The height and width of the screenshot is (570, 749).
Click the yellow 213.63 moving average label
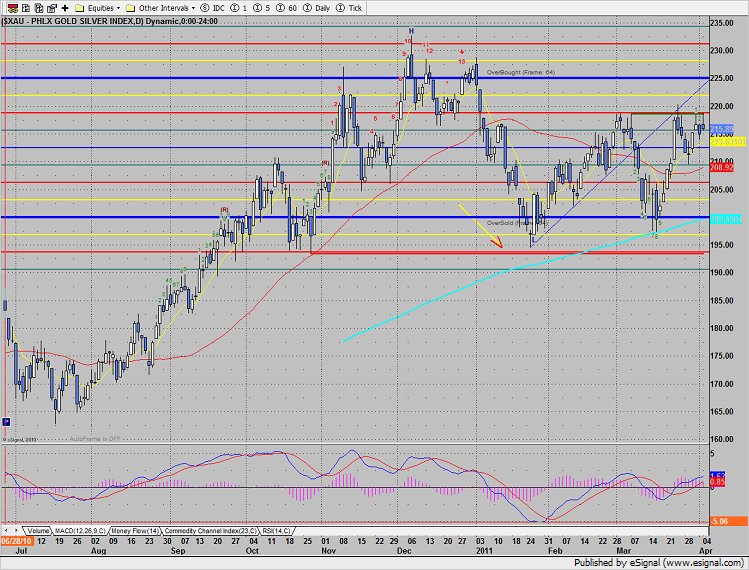point(728,142)
